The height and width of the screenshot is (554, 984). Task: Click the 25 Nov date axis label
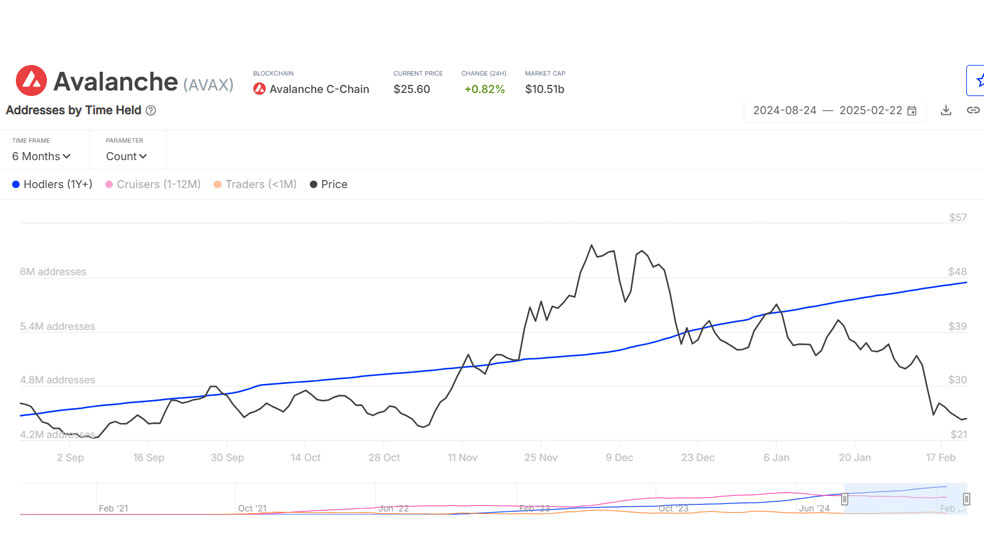pyautogui.click(x=541, y=458)
